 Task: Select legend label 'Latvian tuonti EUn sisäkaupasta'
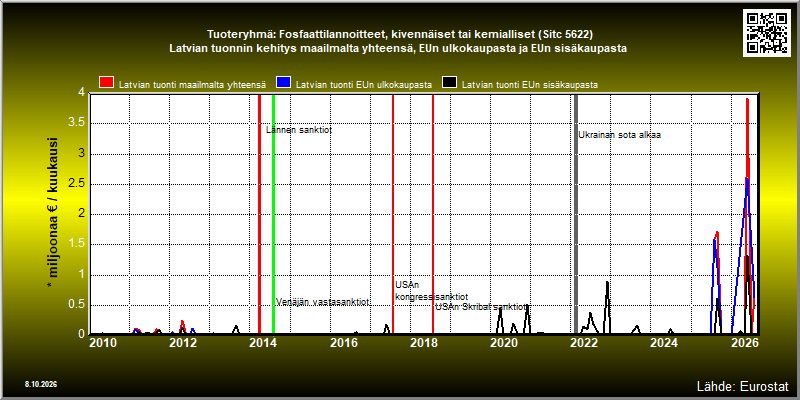pos(530,85)
